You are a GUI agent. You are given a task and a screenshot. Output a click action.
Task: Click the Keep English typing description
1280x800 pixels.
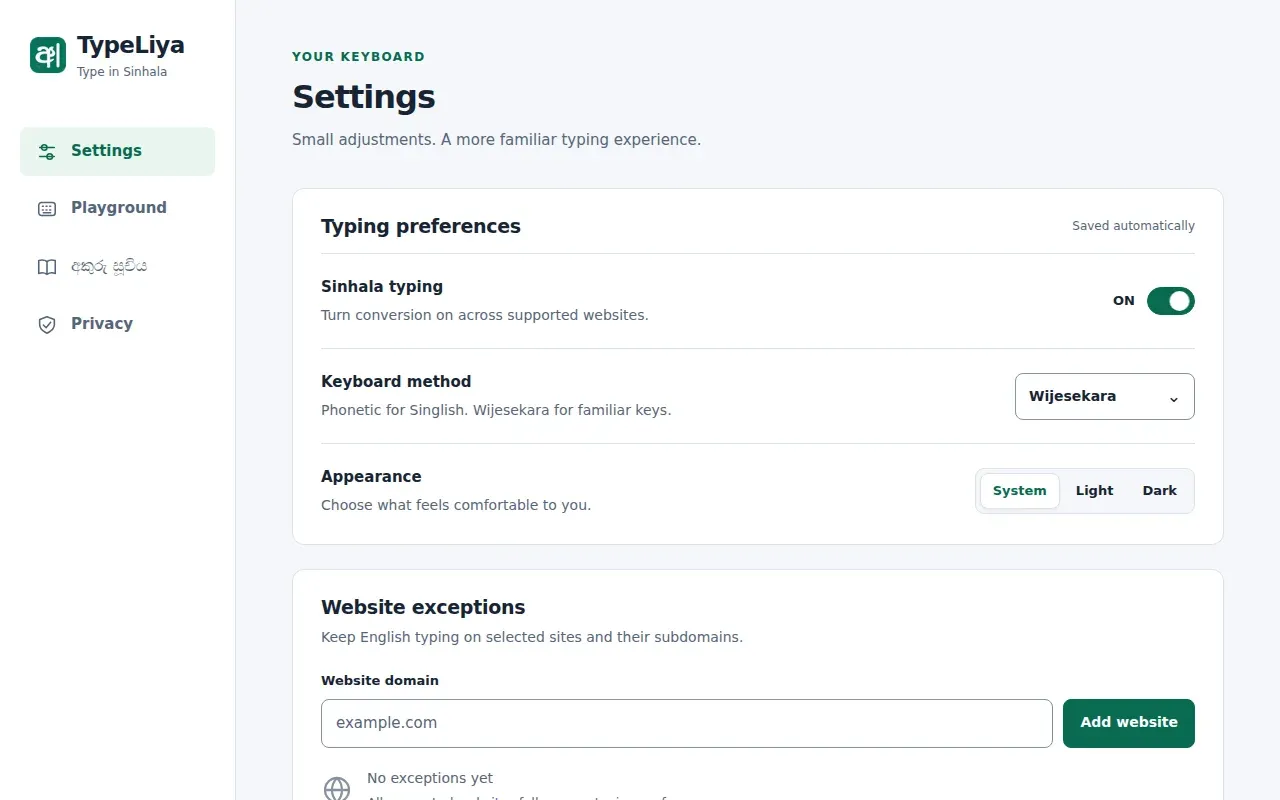pos(532,637)
